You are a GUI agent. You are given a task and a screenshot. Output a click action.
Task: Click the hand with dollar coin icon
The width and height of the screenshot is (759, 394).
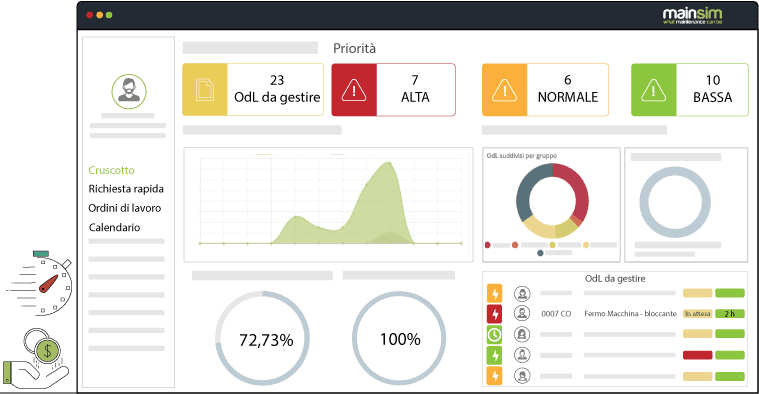click(x=36, y=358)
